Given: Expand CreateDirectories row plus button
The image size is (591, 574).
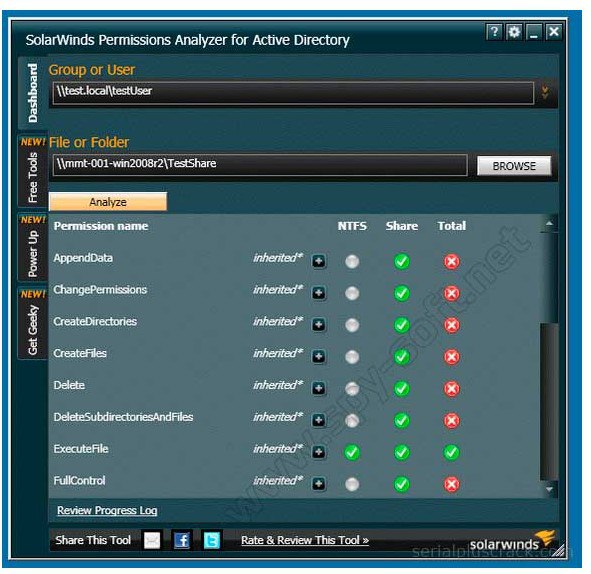Looking at the screenshot, I should click(x=319, y=324).
